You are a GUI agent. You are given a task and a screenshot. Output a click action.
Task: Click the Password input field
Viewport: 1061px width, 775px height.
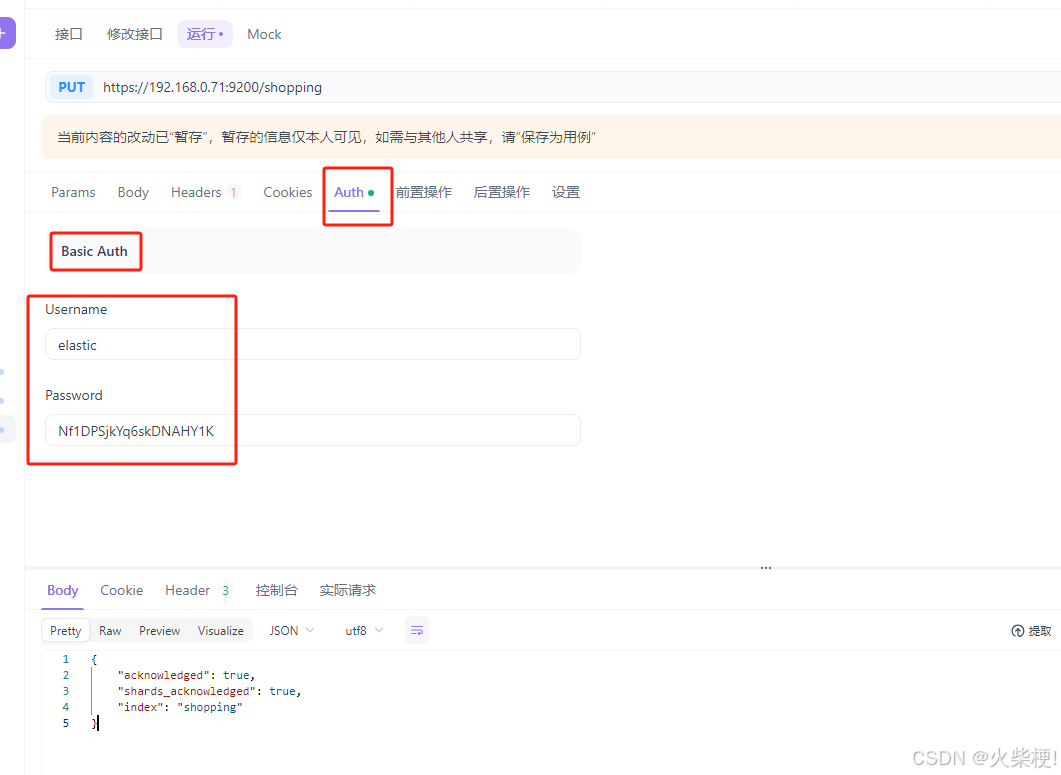coord(313,430)
